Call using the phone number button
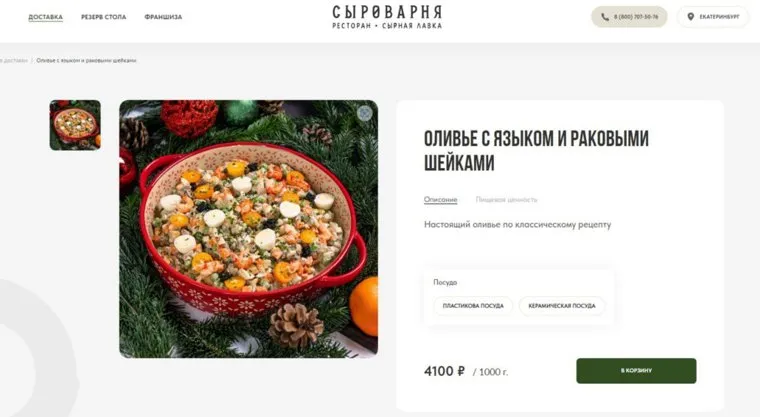This screenshot has height=417, width=760. pyautogui.click(x=629, y=17)
